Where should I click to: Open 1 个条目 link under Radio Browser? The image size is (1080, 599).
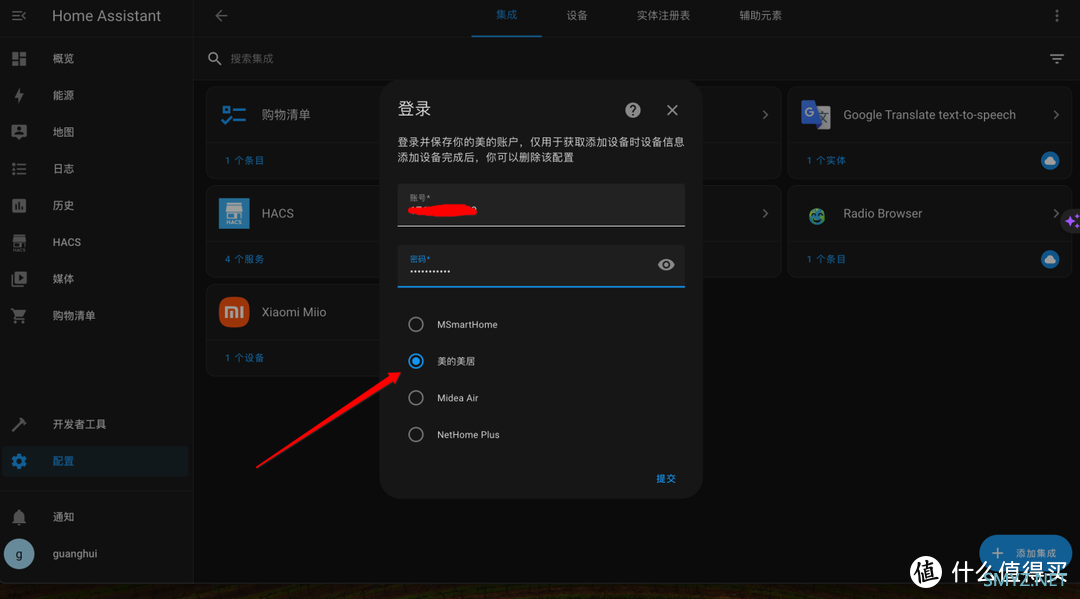(827, 259)
